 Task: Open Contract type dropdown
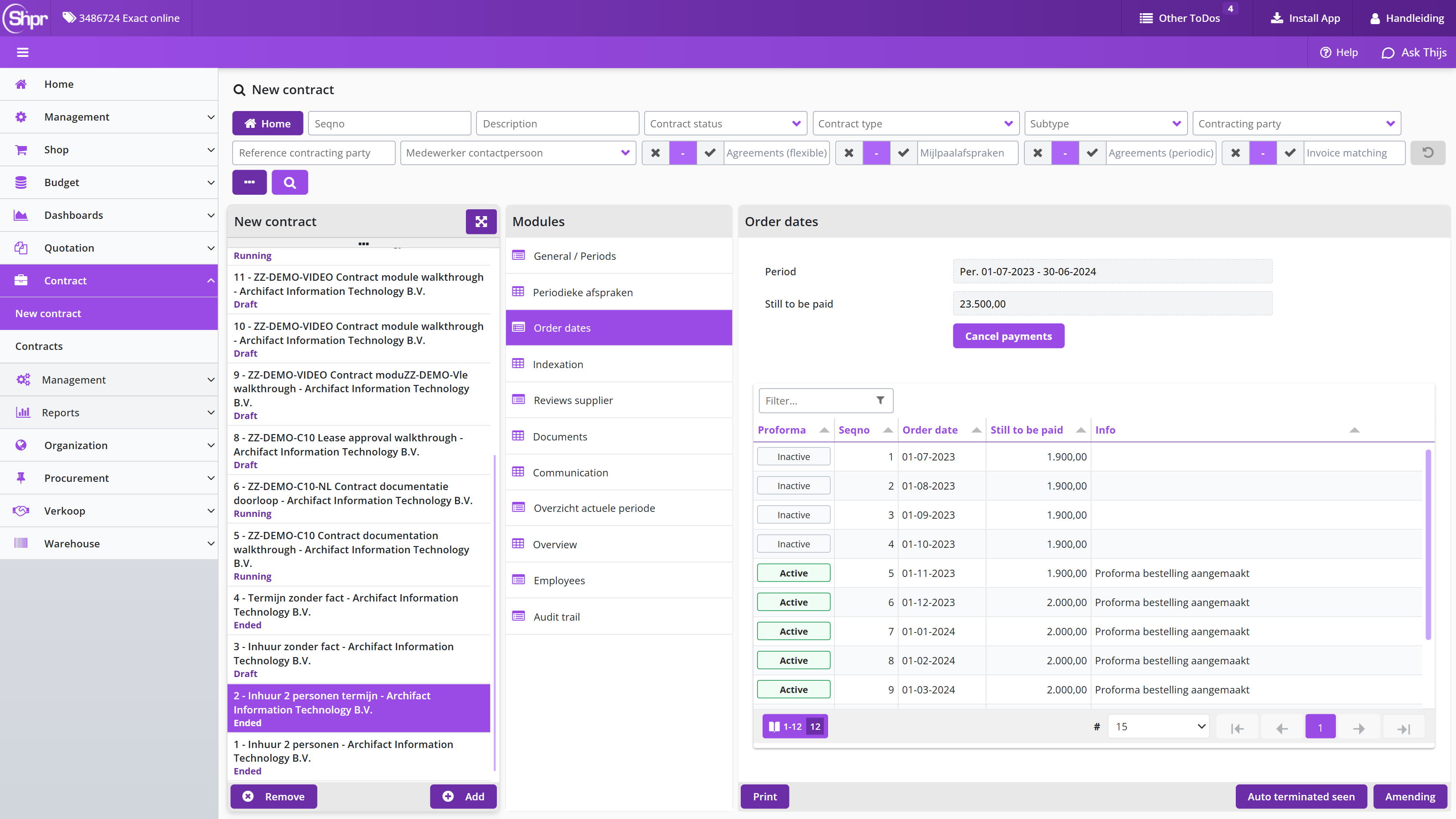(915, 123)
